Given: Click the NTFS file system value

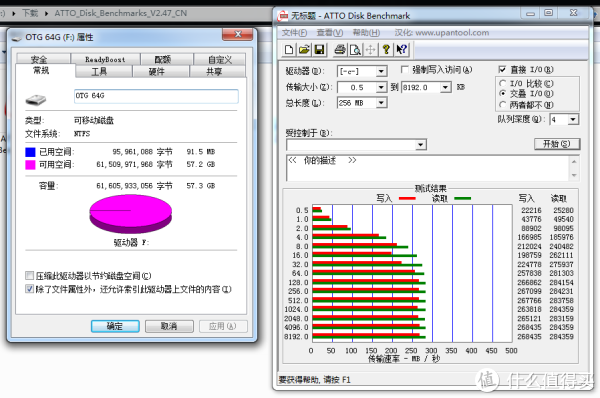Looking at the screenshot, I should pyautogui.click(x=82, y=134).
